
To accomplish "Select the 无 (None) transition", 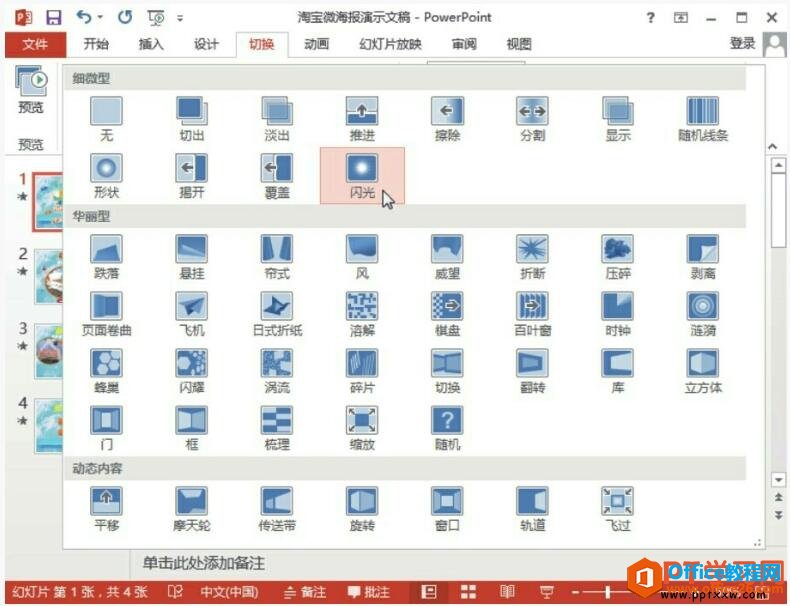I will (x=106, y=119).
